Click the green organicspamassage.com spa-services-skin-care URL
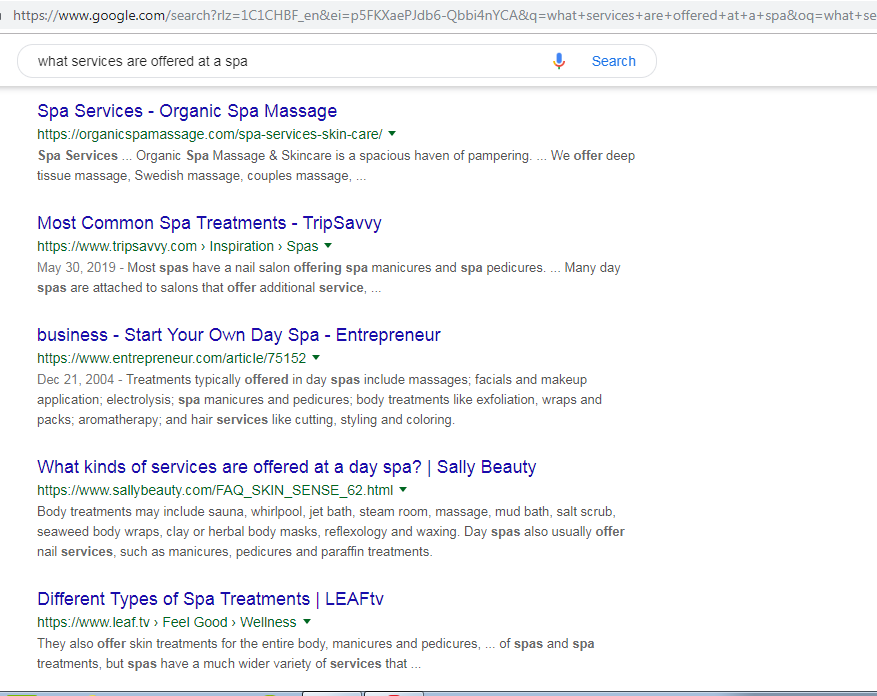This screenshot has height=696, width=877. [210, 134]
